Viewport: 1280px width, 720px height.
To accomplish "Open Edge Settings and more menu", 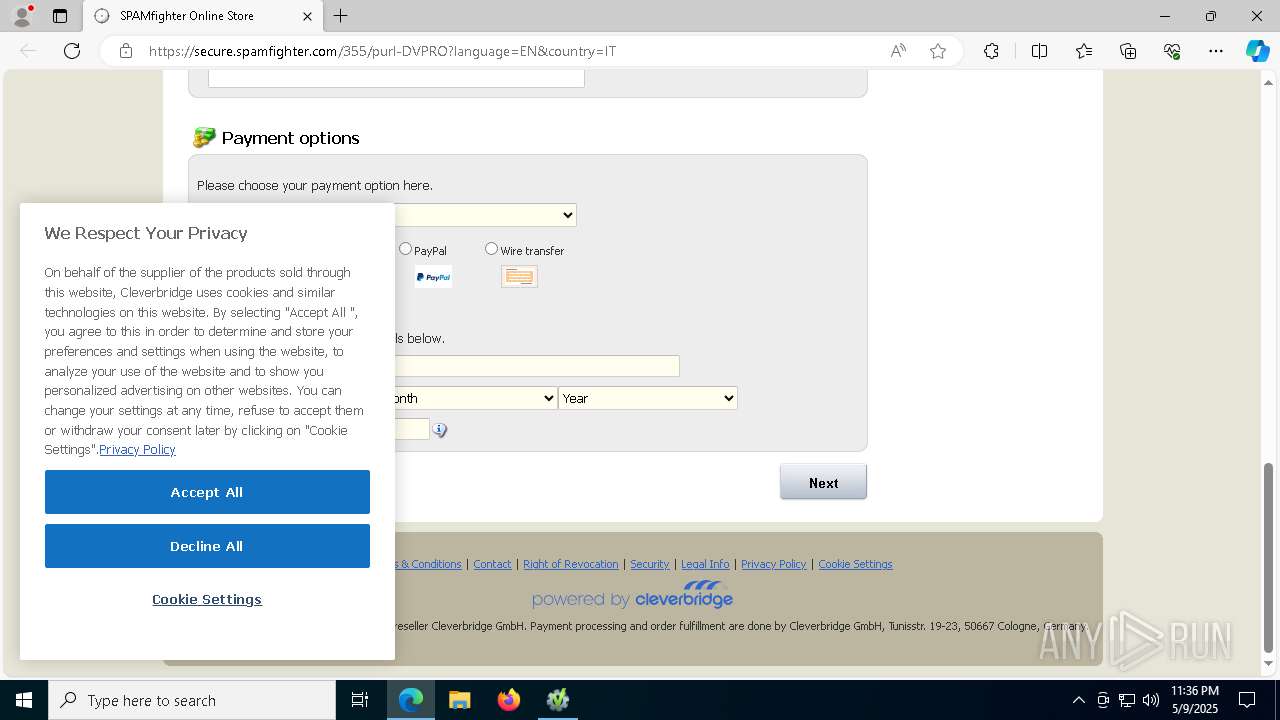I will tap(1216, 51).
